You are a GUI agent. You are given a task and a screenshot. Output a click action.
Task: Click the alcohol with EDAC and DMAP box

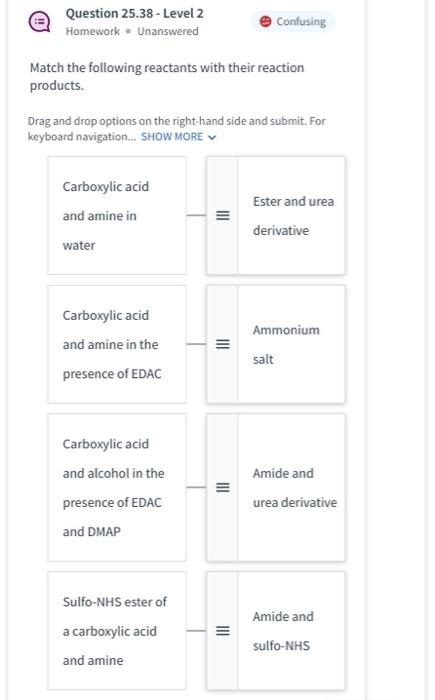(117, 488)
